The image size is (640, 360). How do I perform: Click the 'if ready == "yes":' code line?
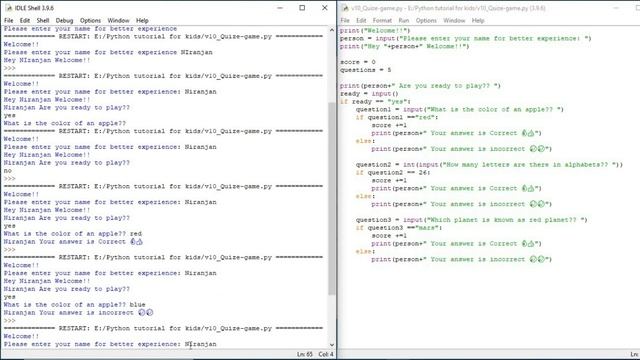click(375, 102)
